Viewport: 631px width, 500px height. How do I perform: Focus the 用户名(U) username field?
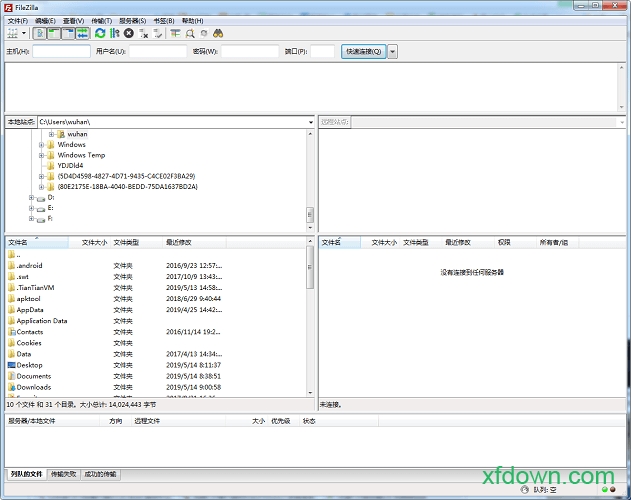point(158,51)
